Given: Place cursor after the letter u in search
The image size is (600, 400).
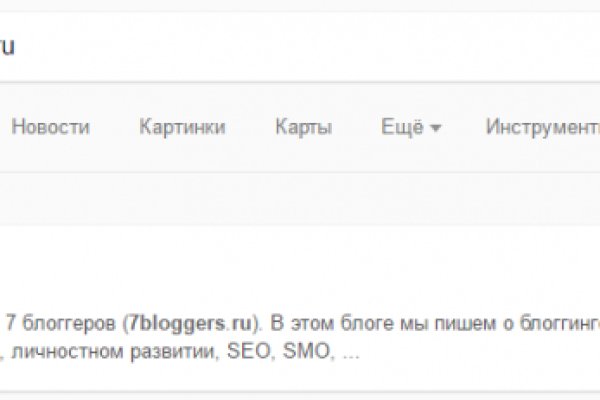Looking at the screenshot, I should point(16,47).
